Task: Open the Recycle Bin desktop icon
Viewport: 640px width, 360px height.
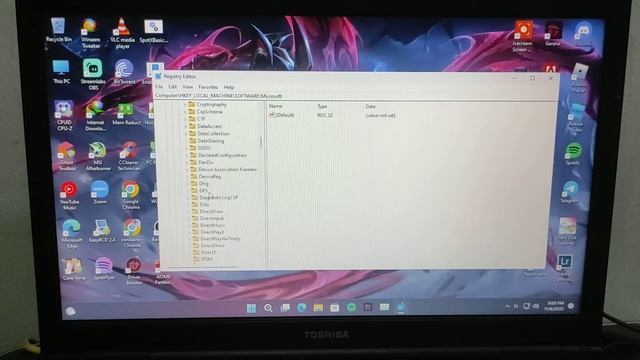Action: click(58, 30)
